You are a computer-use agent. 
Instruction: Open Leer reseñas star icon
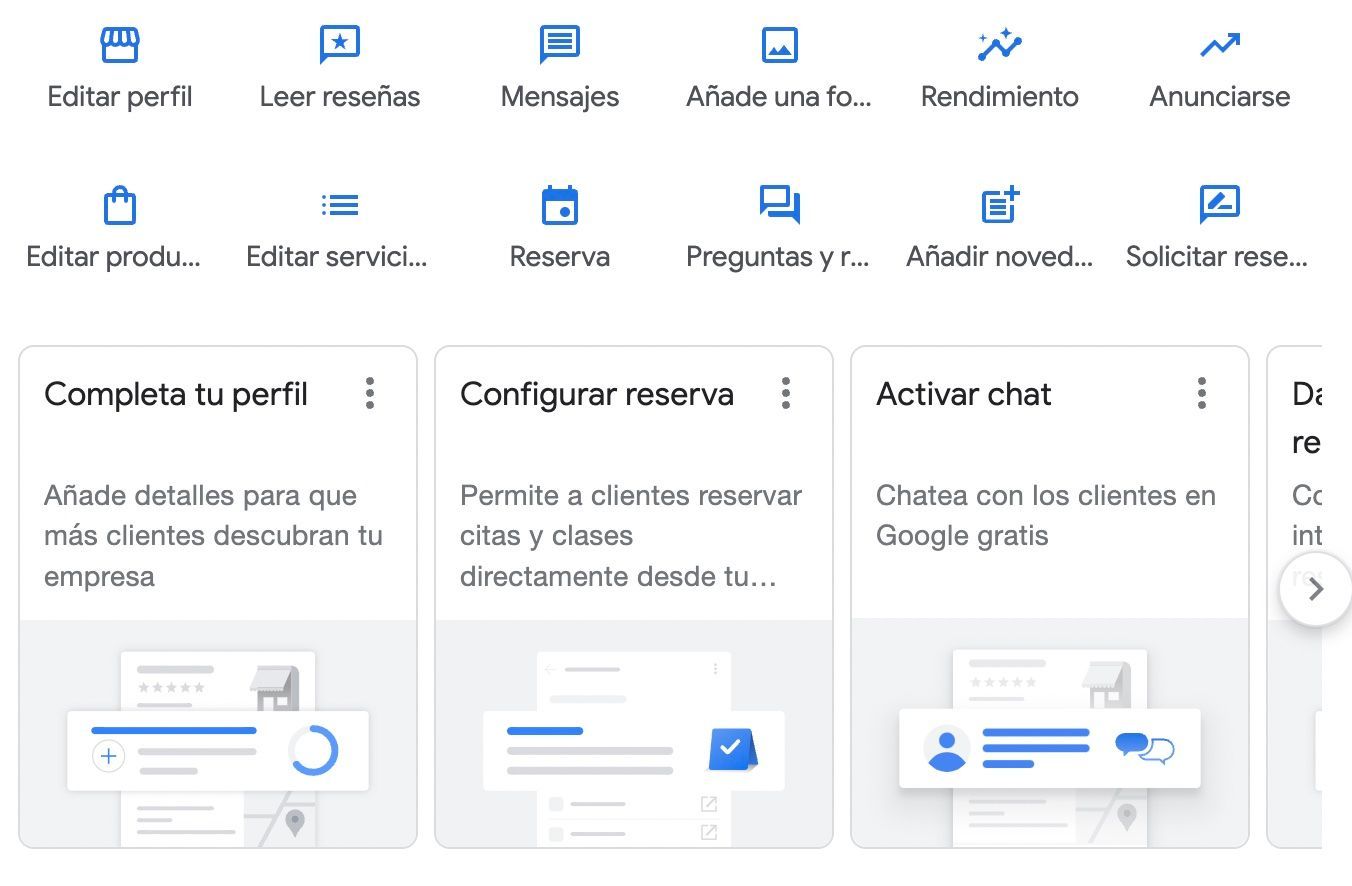(x=339, y=45)
